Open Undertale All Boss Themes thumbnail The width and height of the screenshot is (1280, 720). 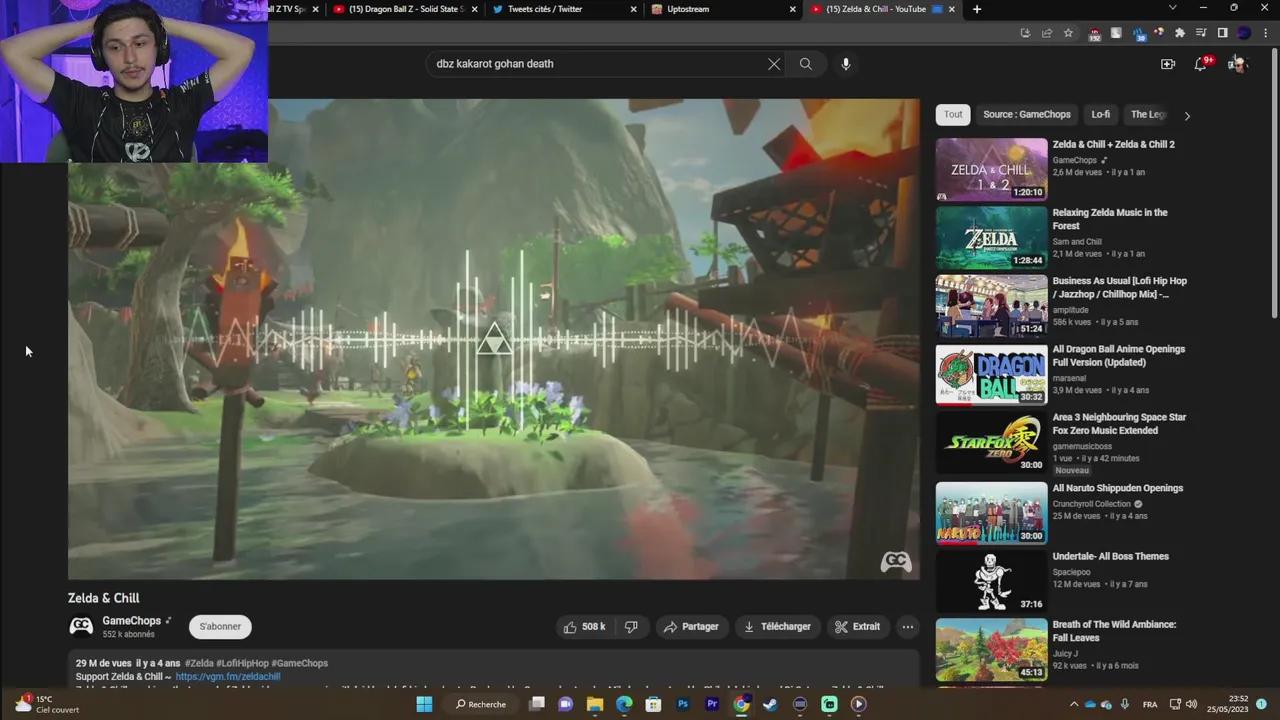(x=991, y=581)
